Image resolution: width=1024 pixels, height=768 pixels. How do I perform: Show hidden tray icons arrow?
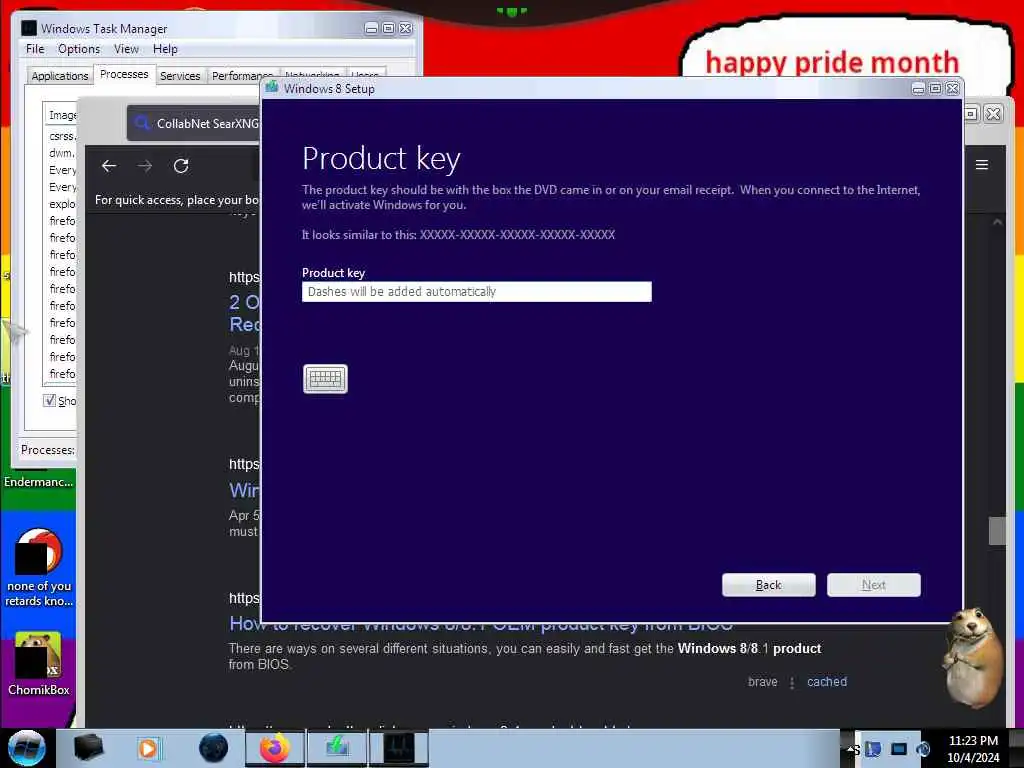(851, 748)
